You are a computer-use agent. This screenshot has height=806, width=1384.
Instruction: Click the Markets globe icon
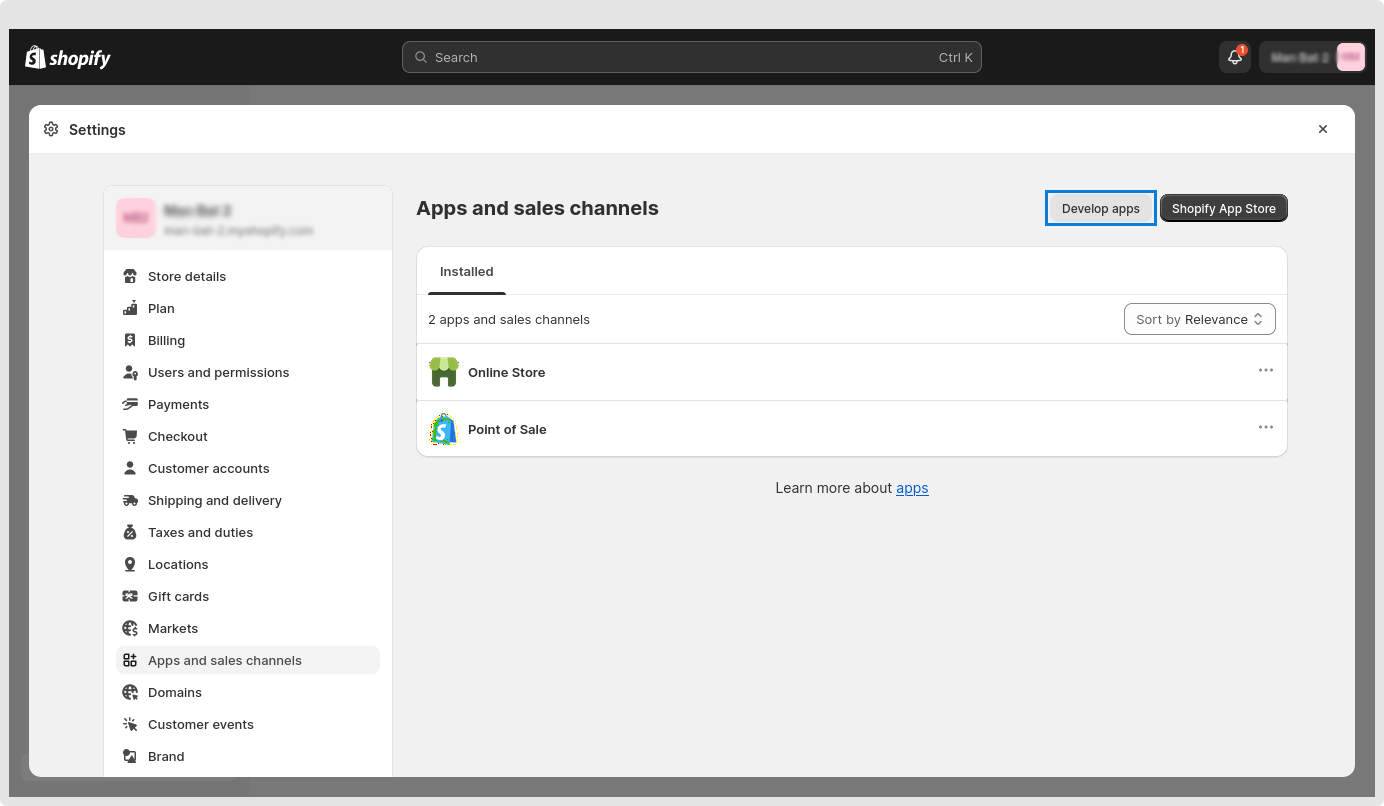130,628
